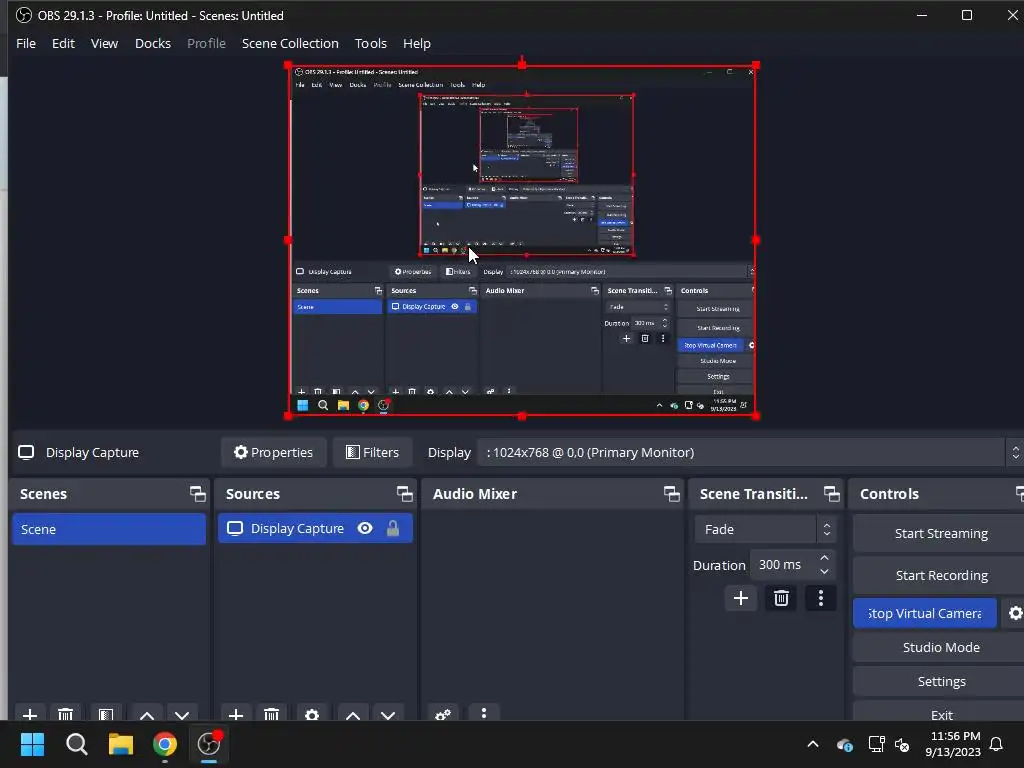Launch File Explorer from taskbar

coord(121,744)
